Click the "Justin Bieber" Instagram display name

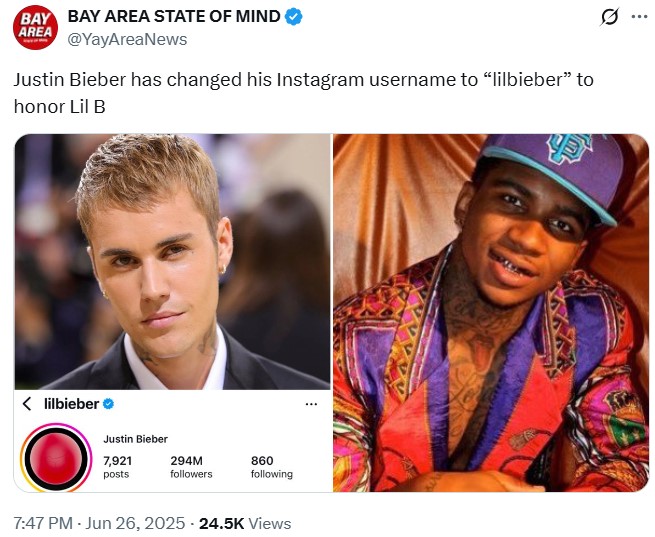(x=135, y=439)
